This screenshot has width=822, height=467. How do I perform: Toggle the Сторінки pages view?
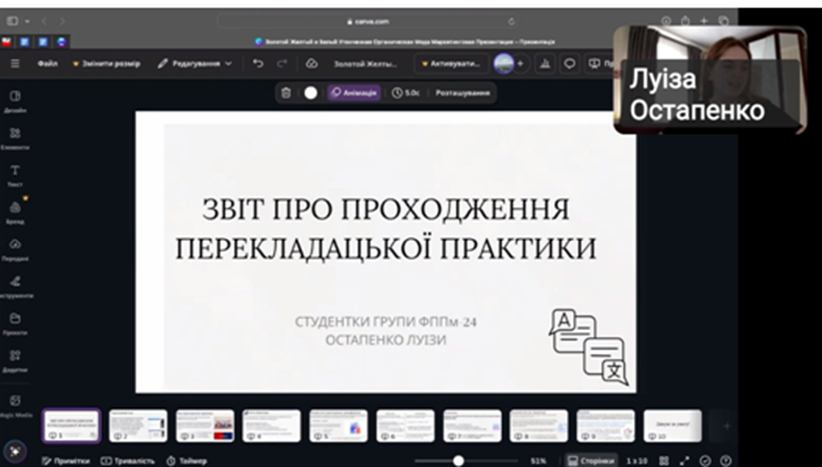pyautogui.click(x=590, y=460)
